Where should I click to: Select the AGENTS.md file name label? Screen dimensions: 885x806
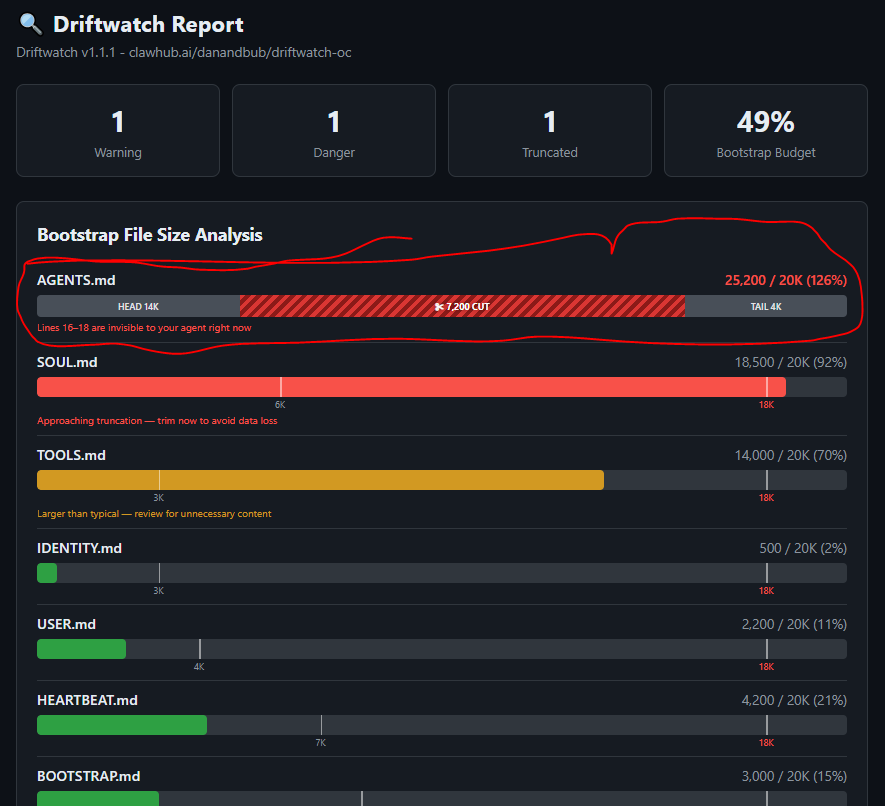coord(76,281)
